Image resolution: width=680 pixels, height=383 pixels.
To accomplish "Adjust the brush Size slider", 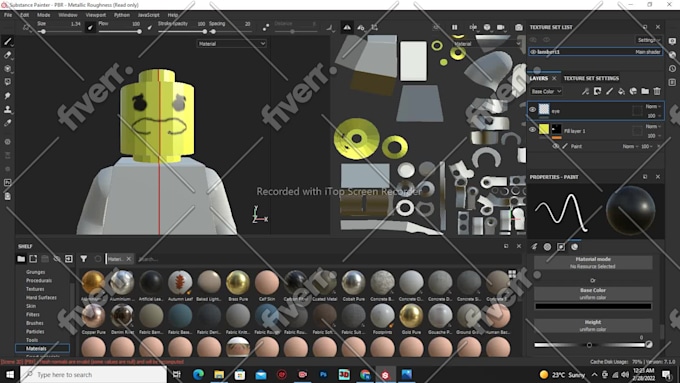I will (x=59, y=32).
